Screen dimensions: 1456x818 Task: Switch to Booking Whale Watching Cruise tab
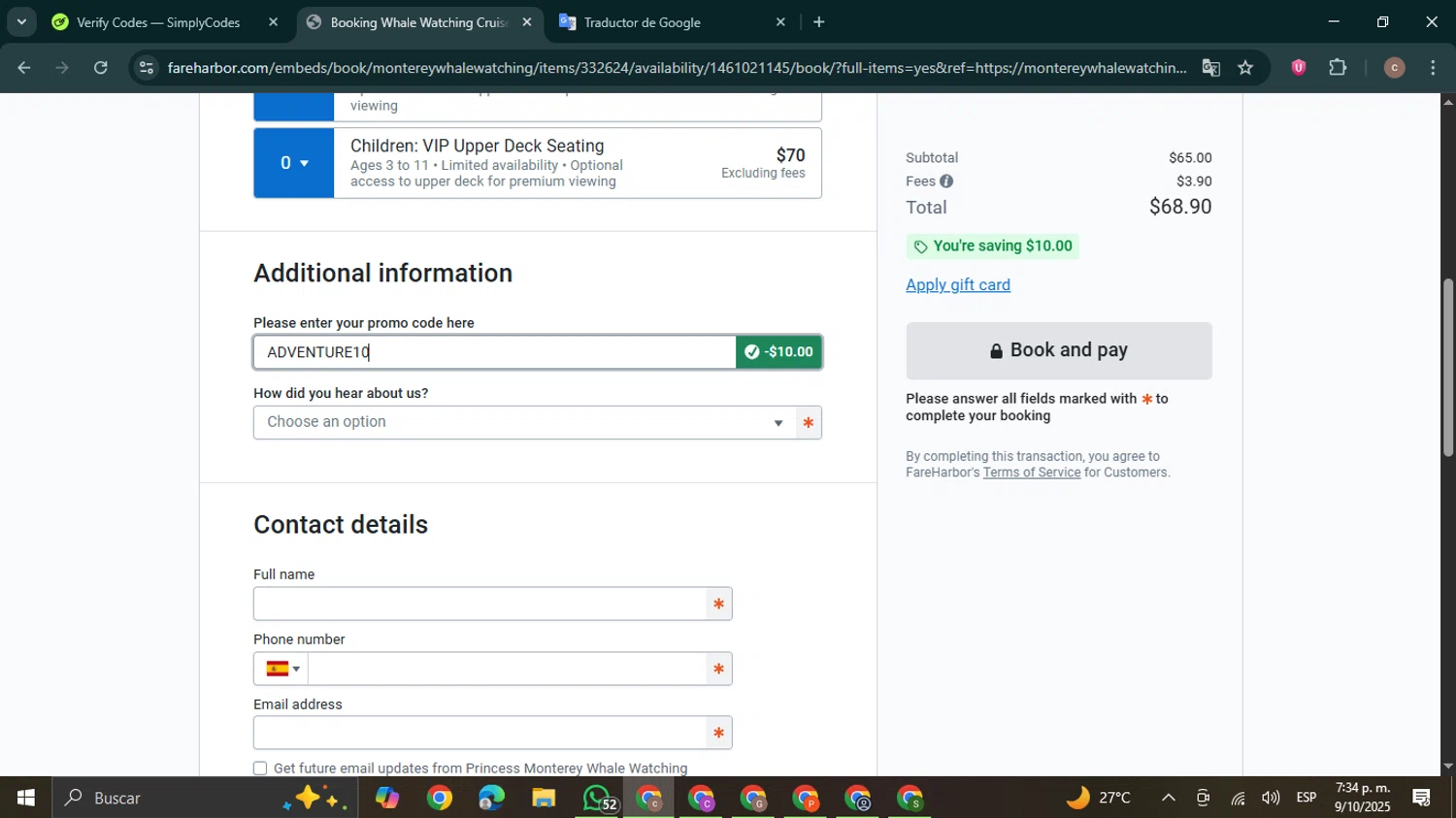click(x=417, y=21)
